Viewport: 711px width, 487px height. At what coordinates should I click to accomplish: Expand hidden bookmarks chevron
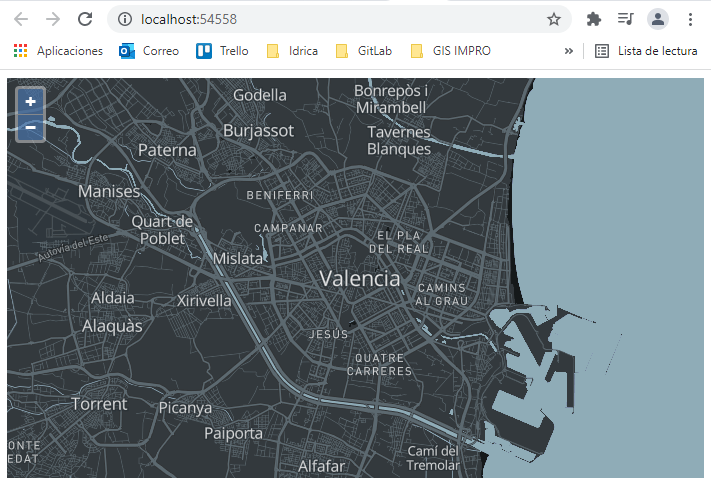569,51
